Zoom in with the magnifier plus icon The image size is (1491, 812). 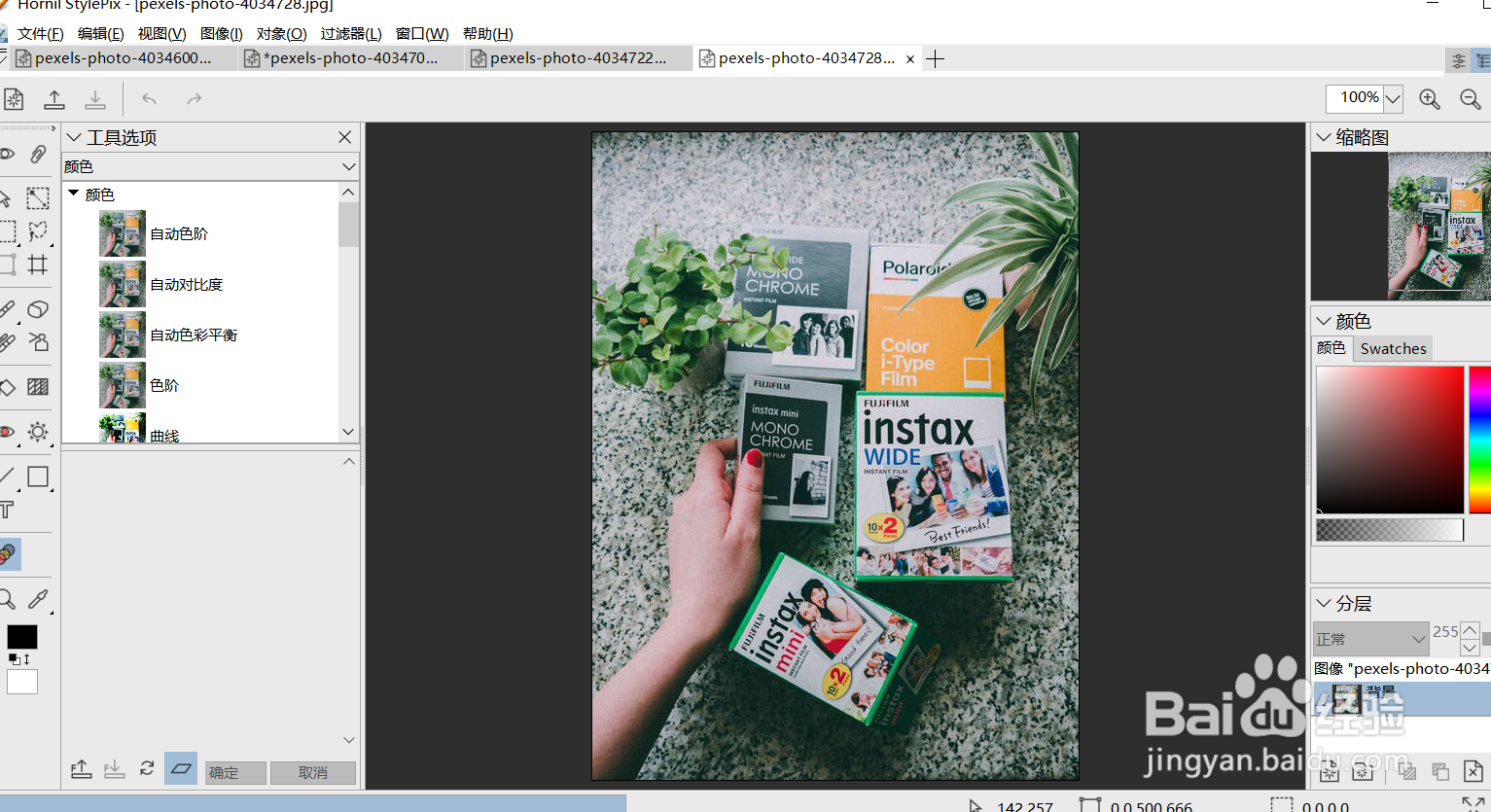click(x=1430, y=99)
